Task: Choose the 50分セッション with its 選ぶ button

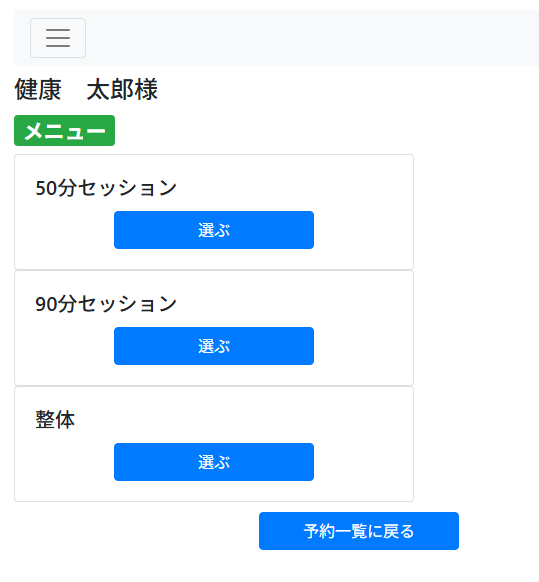Action: (x=214, y=230)
